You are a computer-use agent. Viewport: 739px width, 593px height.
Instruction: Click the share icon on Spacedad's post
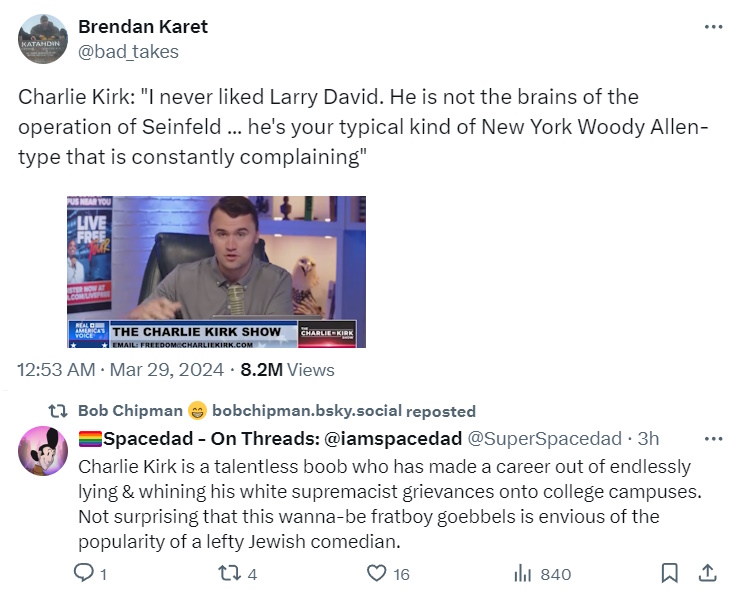pyautogui.click(x=706, y=573)
